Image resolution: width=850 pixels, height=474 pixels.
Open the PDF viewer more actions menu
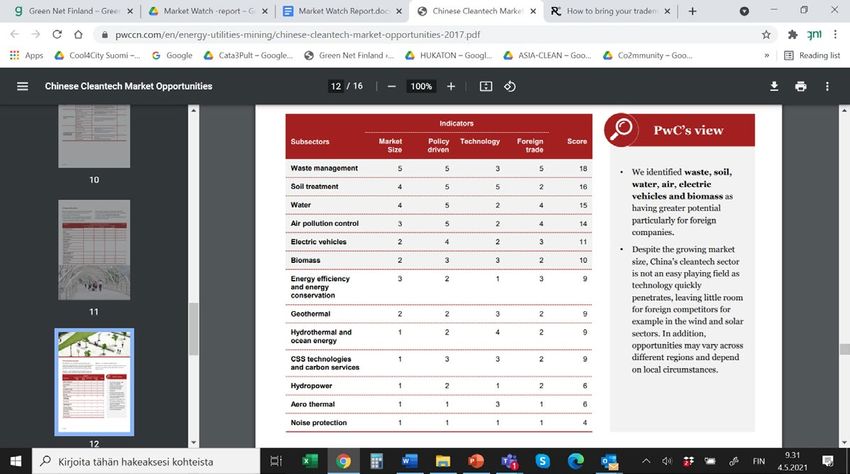[x=827, y=86]
